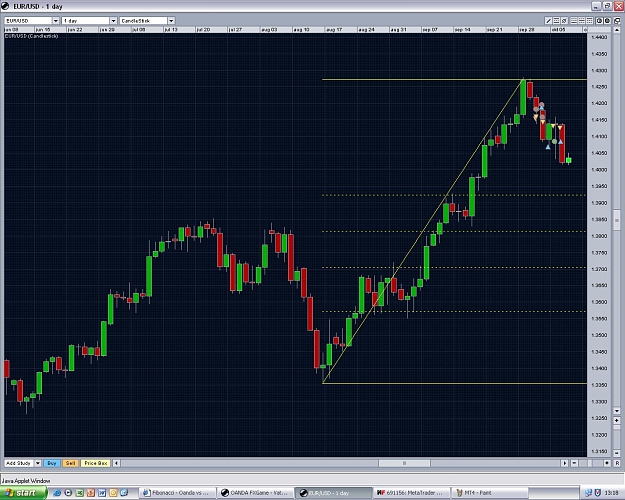Click the detach chart window icon
Screen dimensions: 625x500
pyautogui.click(x=617, y=21)
